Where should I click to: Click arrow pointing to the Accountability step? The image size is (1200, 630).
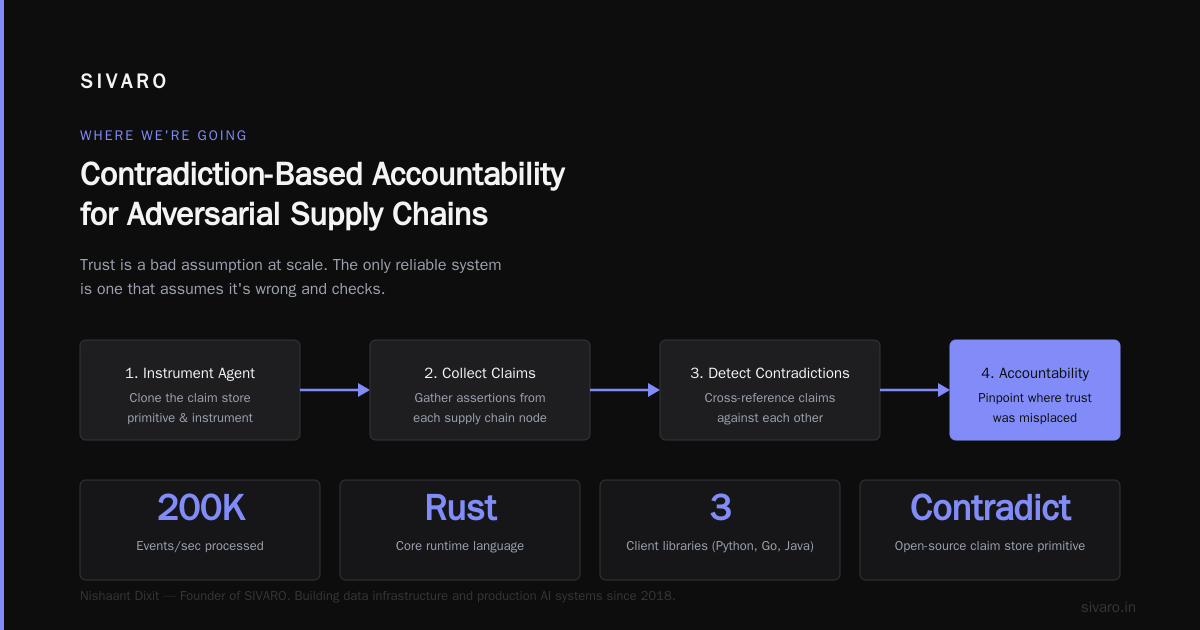pyautogui.click(x=915, y=390)
